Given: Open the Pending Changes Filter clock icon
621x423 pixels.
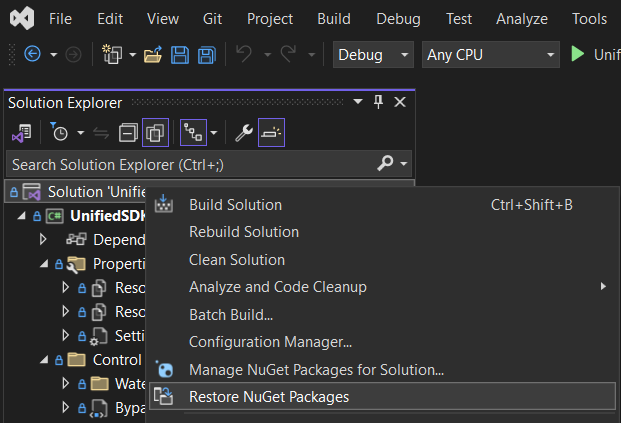Looking at the screenshot, I should 59,132.
